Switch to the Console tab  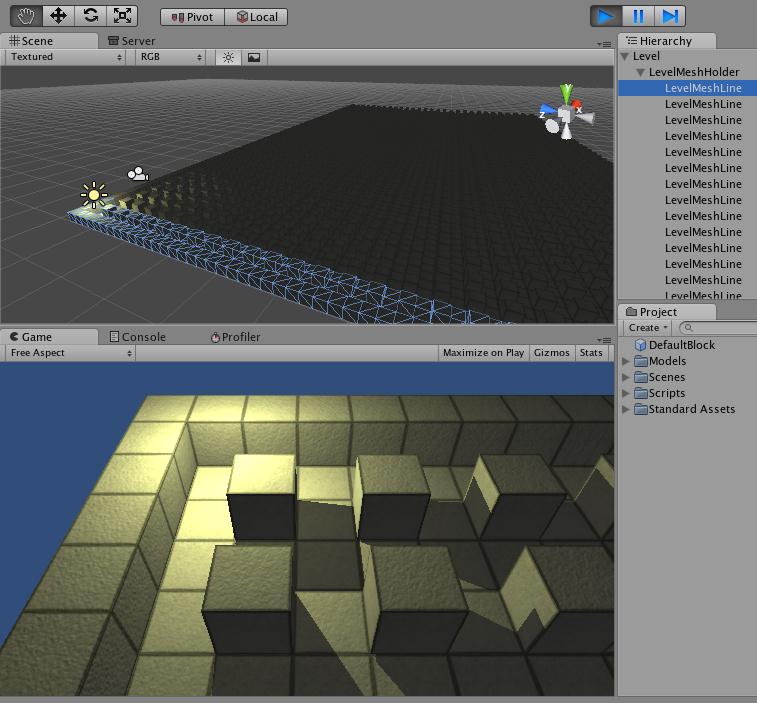point(137,337)
